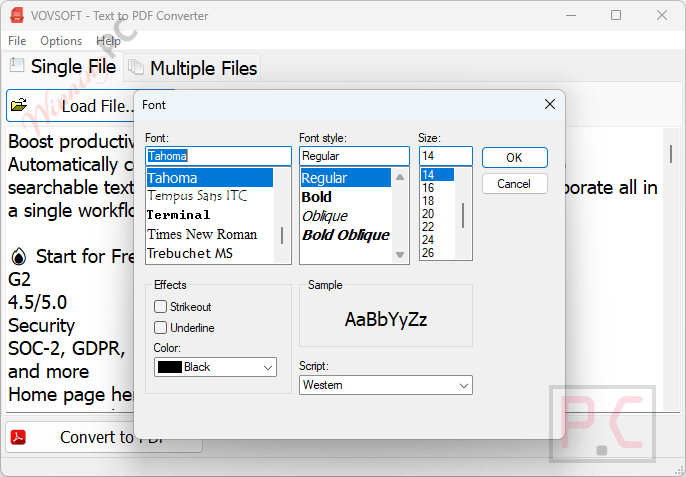The height and width of the screenshot is (477, 686).
Task: Click the Multiple Files tab icon
Action: 136,67
